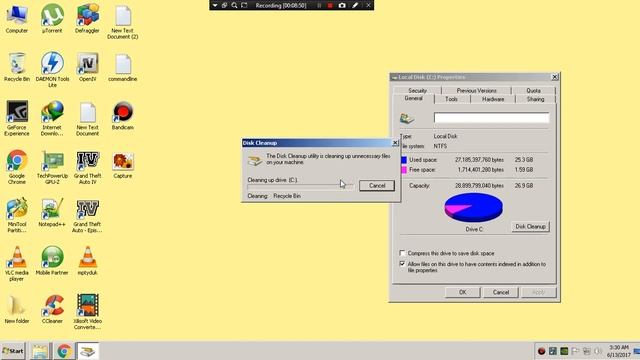Viewport: 640px width, 360px height.
Task: Select Google Chrome desktop shortcut
Action: point(17,167)
